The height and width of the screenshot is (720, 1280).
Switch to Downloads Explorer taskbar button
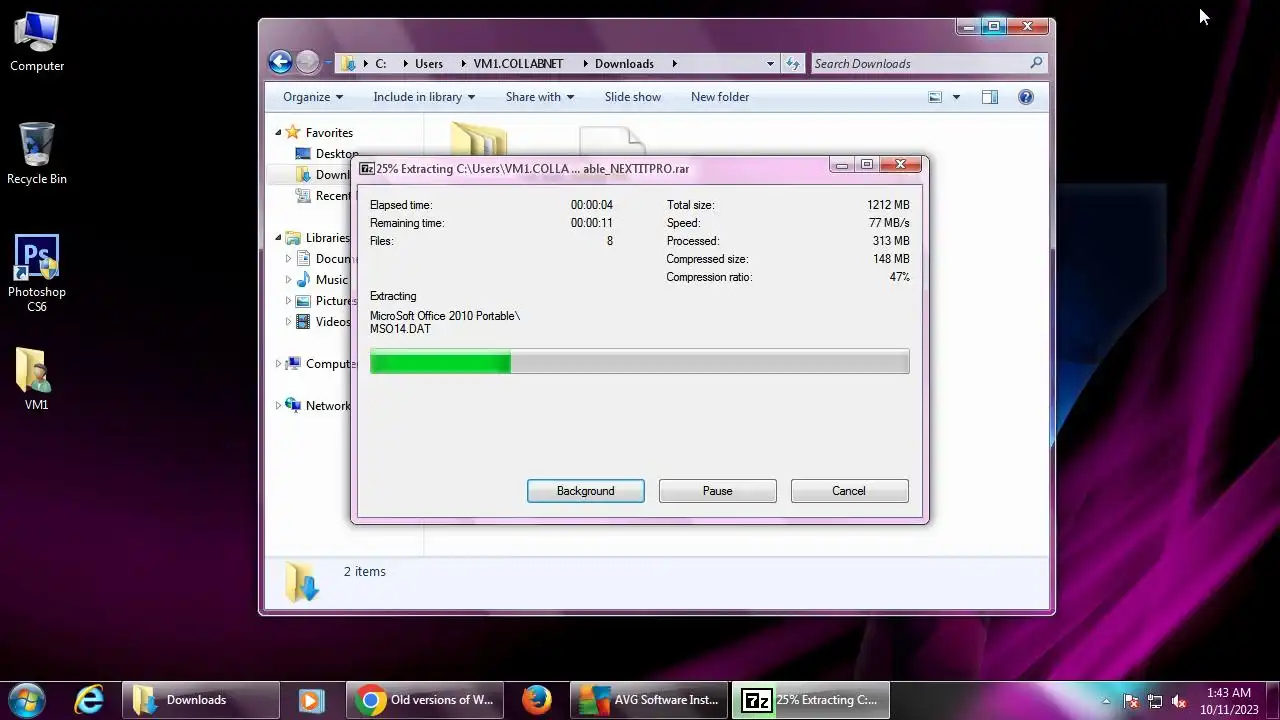click(x=201, y=700)
